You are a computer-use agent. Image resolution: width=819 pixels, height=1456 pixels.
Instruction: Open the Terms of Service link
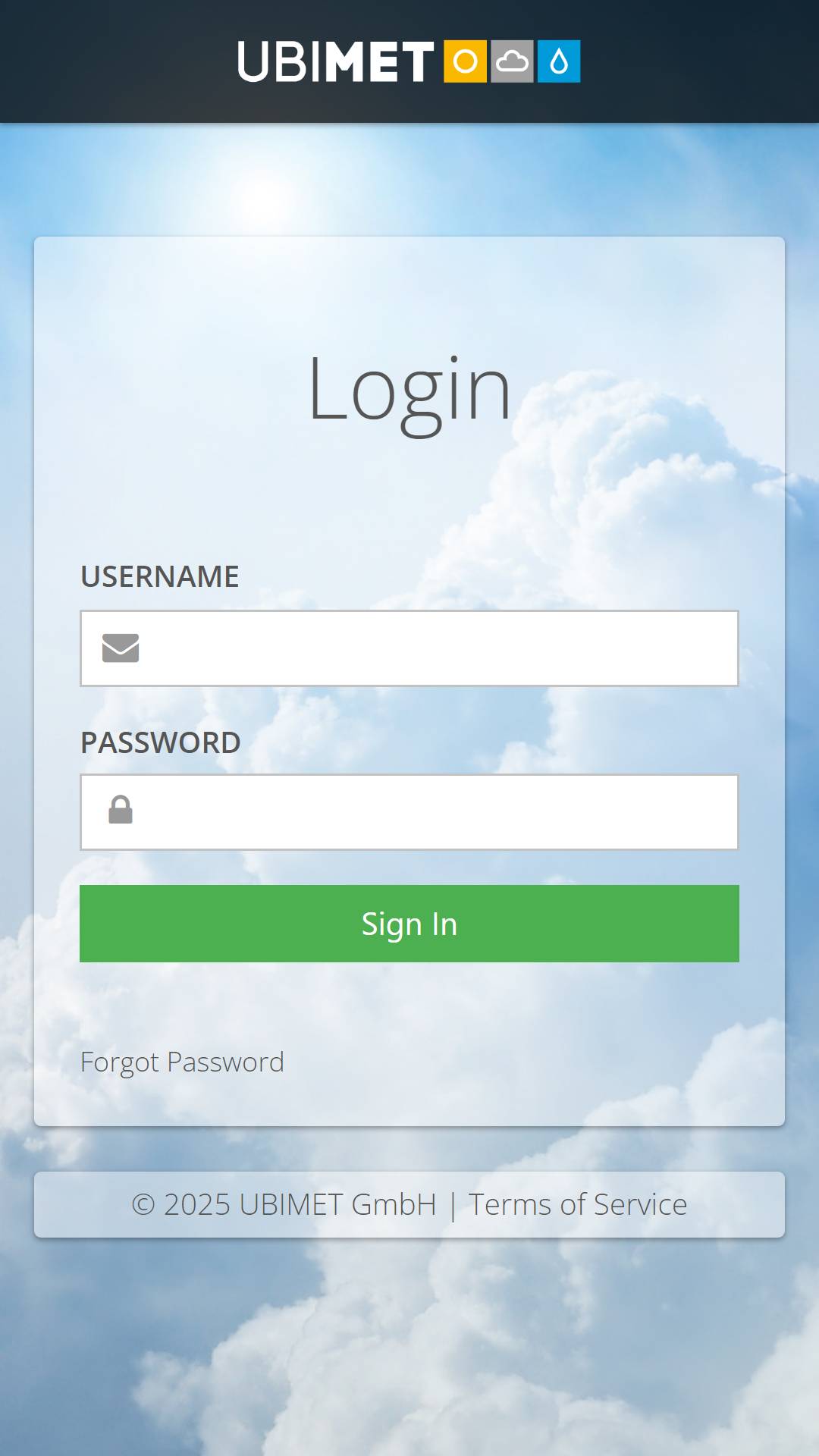[578, 1204]
